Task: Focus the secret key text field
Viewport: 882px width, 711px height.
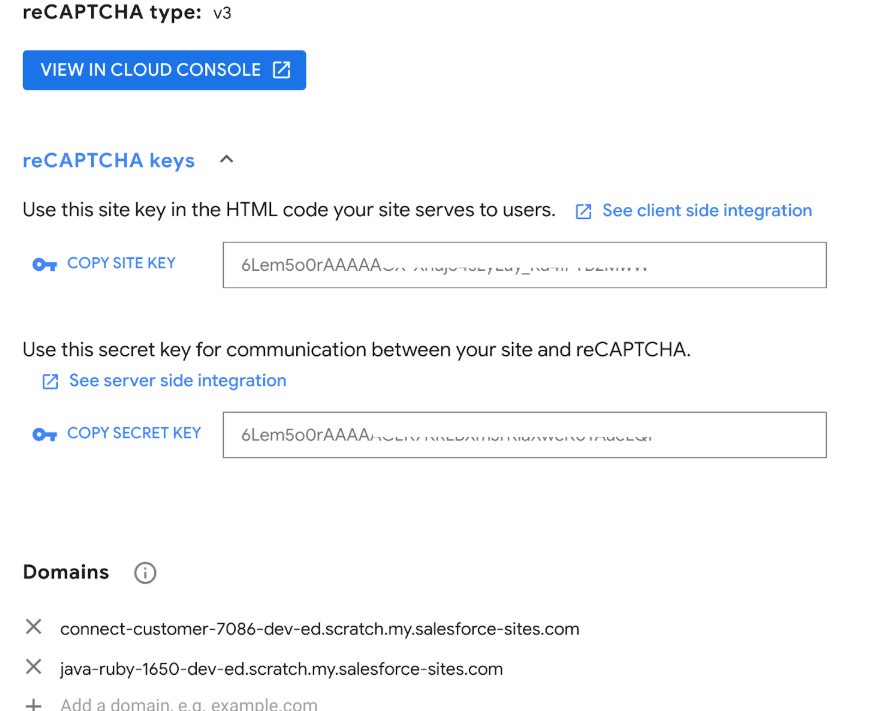Action: 524,435
